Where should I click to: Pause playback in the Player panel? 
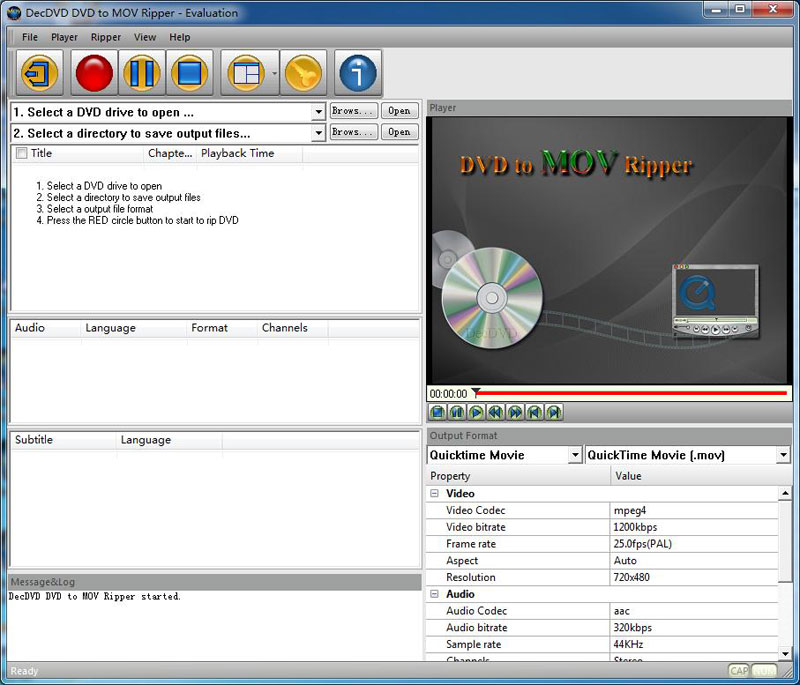457,412
